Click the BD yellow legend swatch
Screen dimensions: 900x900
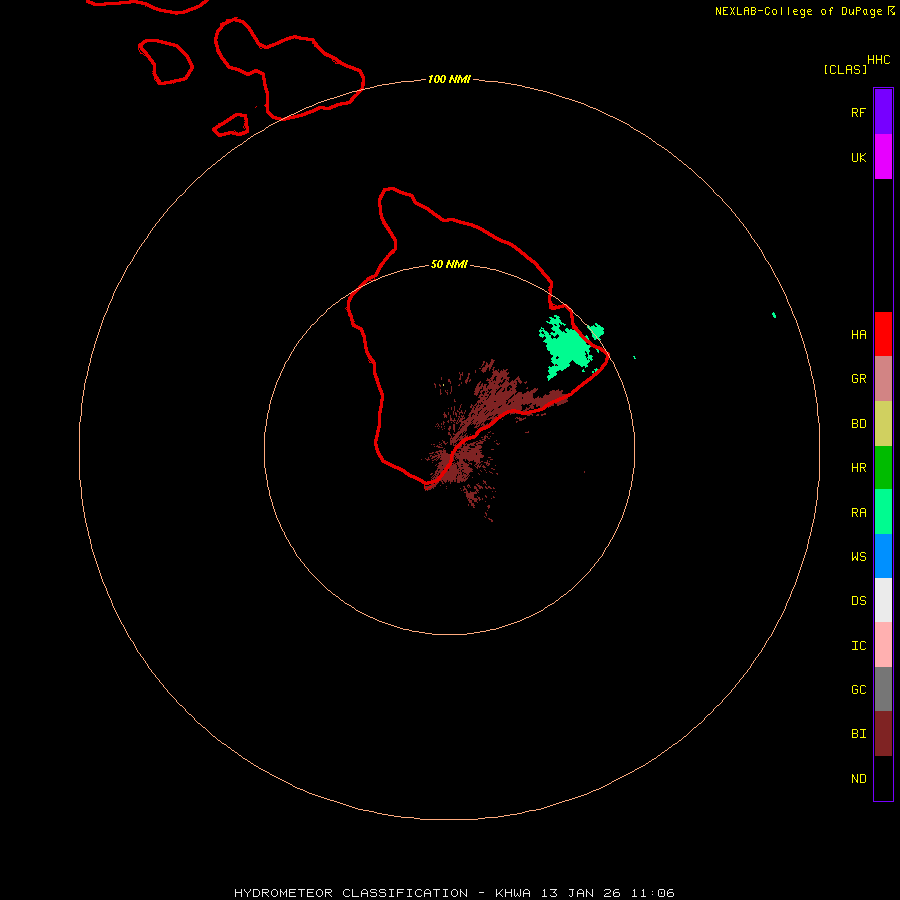point(883,423)
